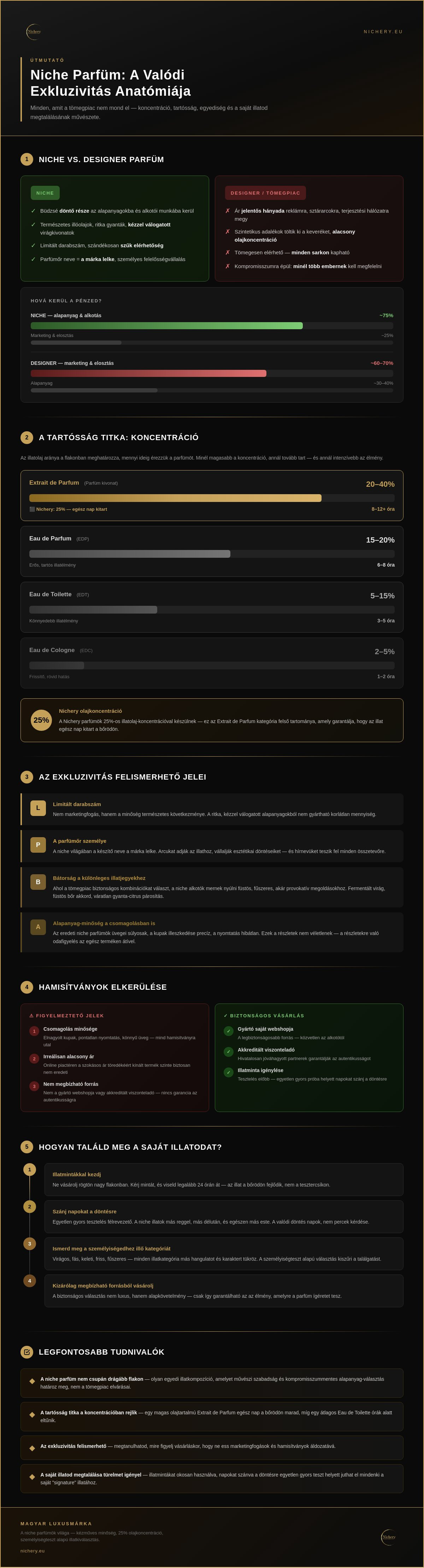The image size is (424, 1568).
Task: Click the red number 1 Csomagolás minősége badge
Action: click(34, 1031)
